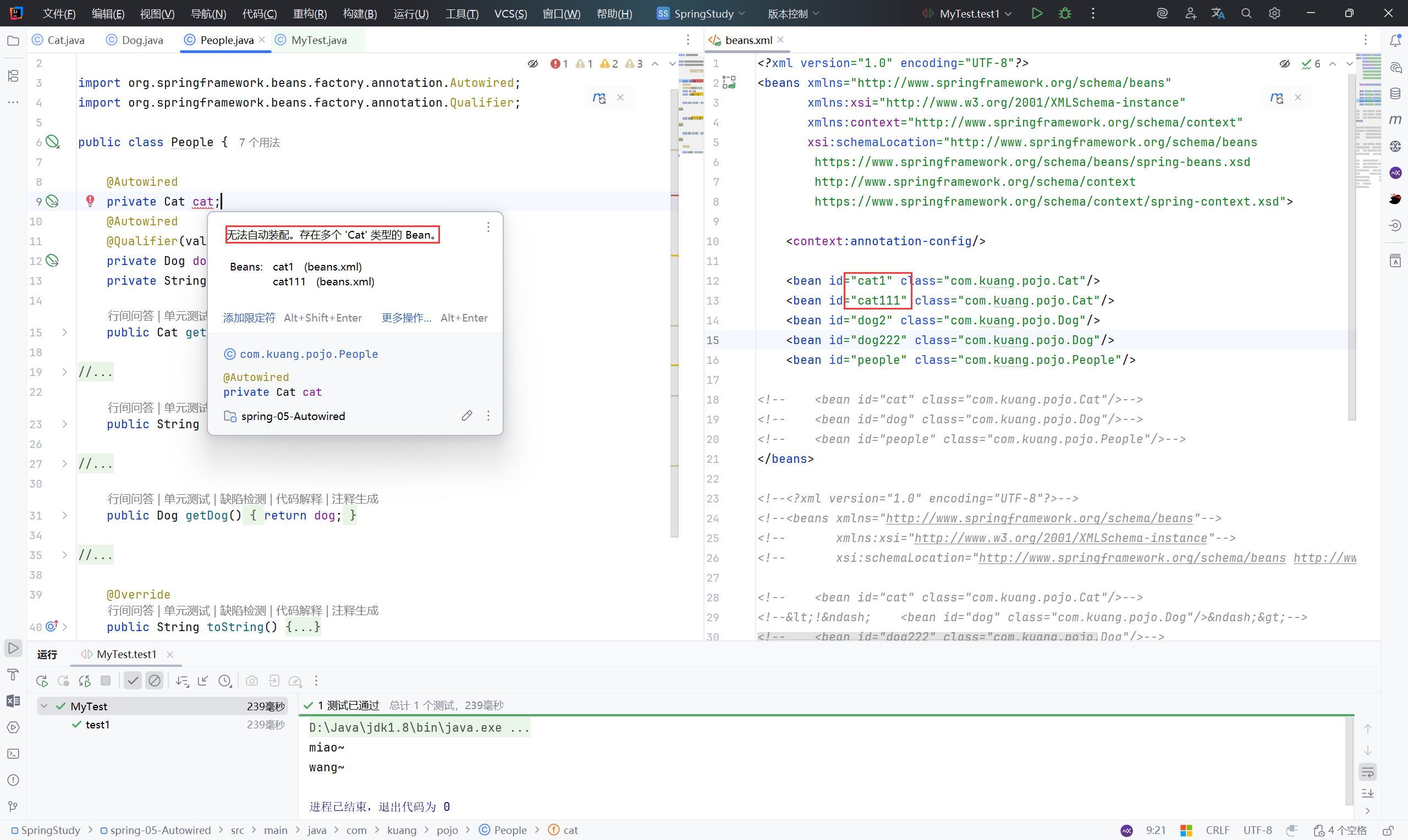Expand folded getCat method at line 15
This screenshot has width=1408, height=840.
64,332
